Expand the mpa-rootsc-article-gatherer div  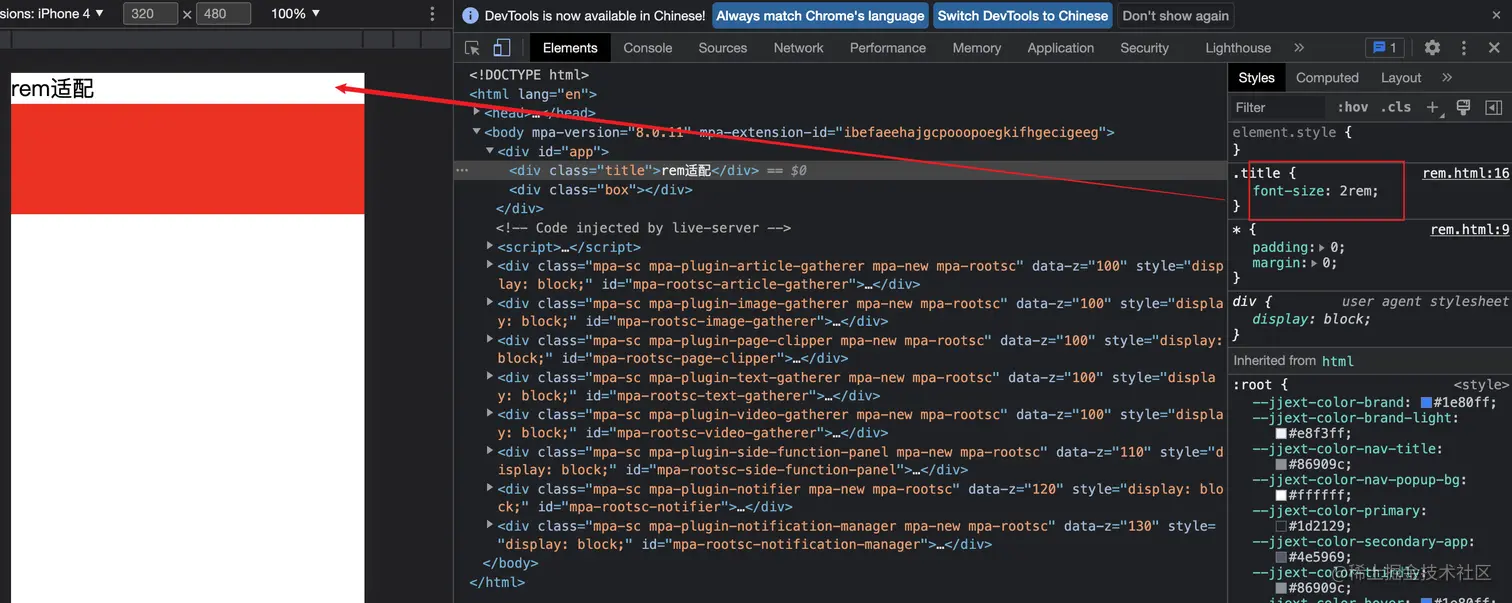pos(490,265)
